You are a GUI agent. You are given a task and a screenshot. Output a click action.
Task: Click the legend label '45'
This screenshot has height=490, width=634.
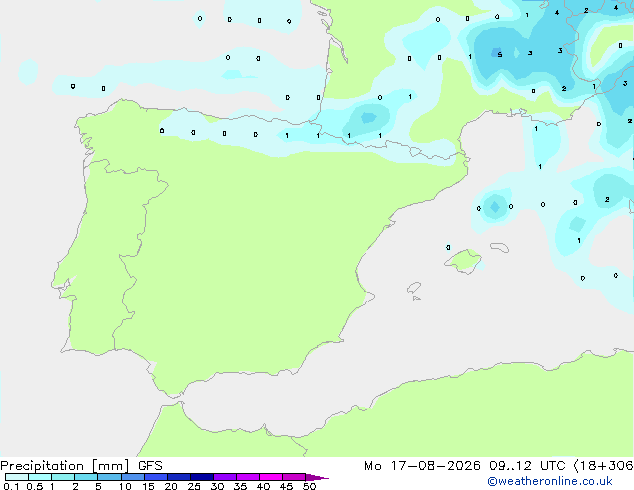click(x=286, y=486)
